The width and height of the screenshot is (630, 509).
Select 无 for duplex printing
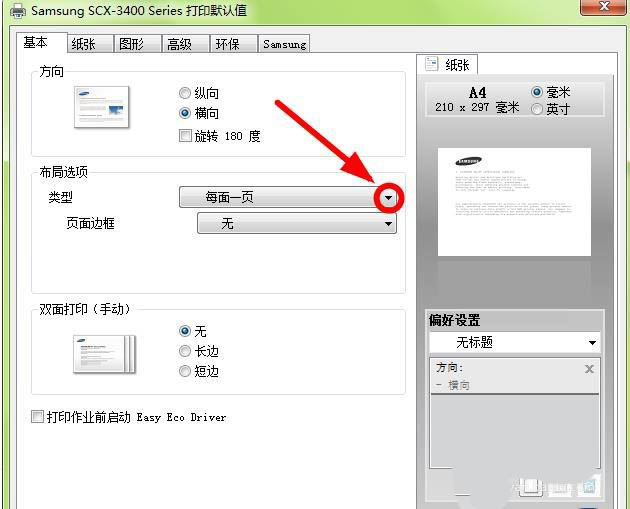184,331
